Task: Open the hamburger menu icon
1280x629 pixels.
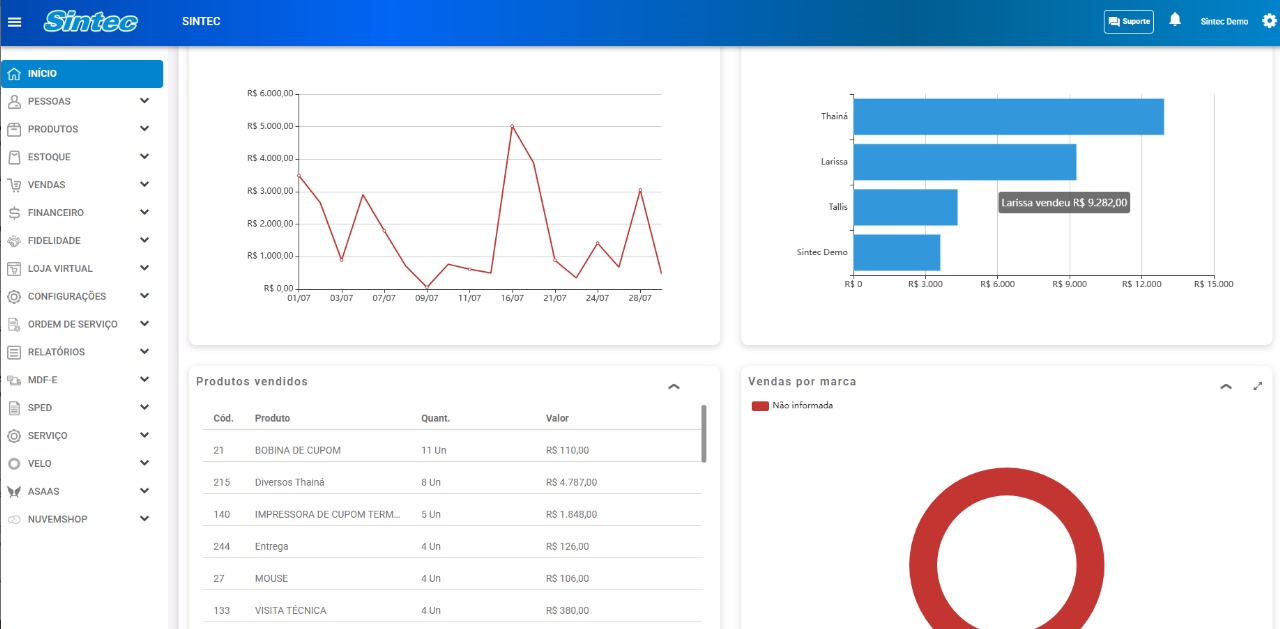Action: 14,22
